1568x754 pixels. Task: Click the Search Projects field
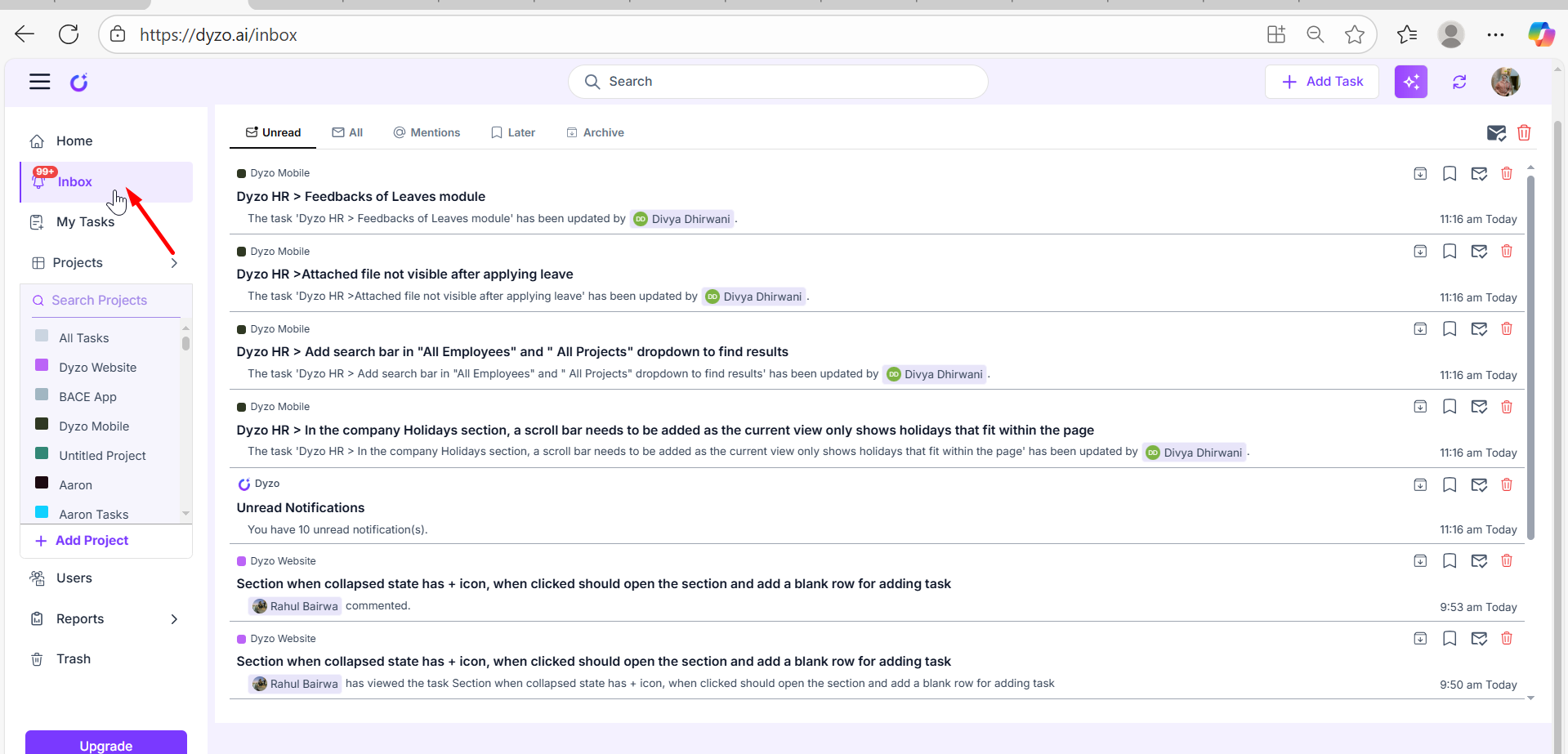(x=106, y=301)
